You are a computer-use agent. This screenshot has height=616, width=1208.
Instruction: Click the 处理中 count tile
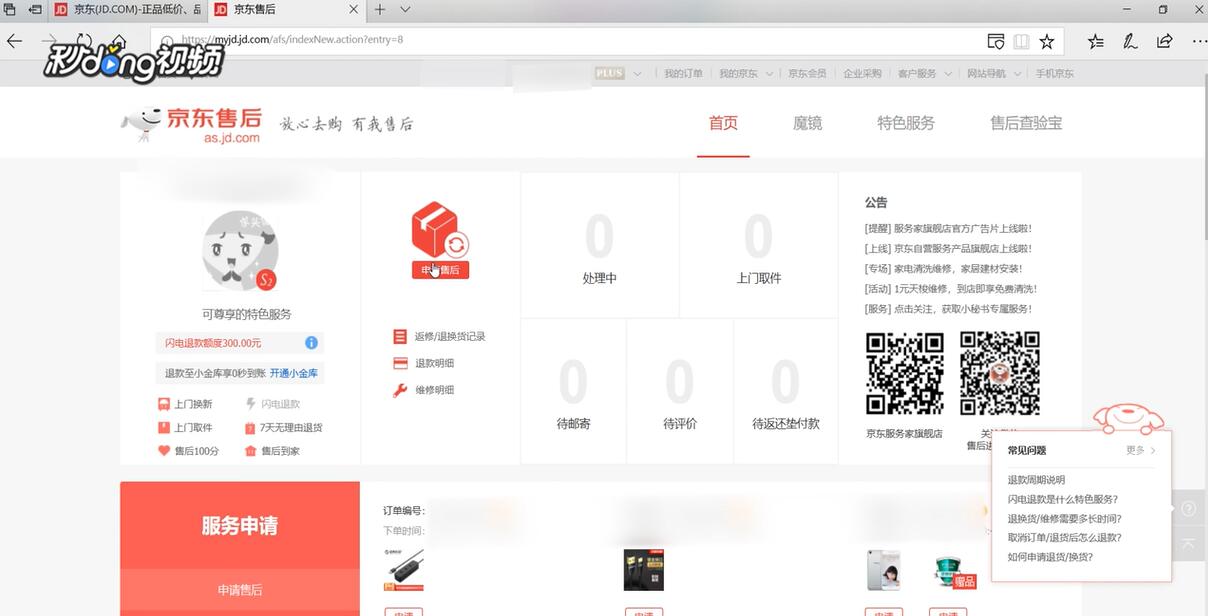pos(599,245)
